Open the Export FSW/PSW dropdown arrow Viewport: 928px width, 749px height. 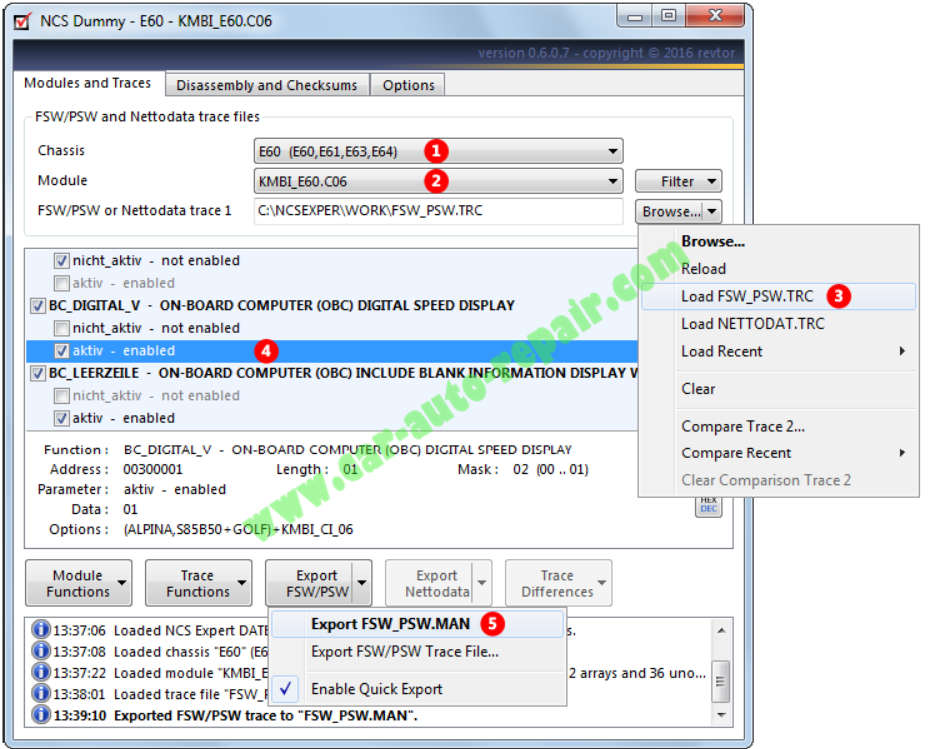point(362,583)
